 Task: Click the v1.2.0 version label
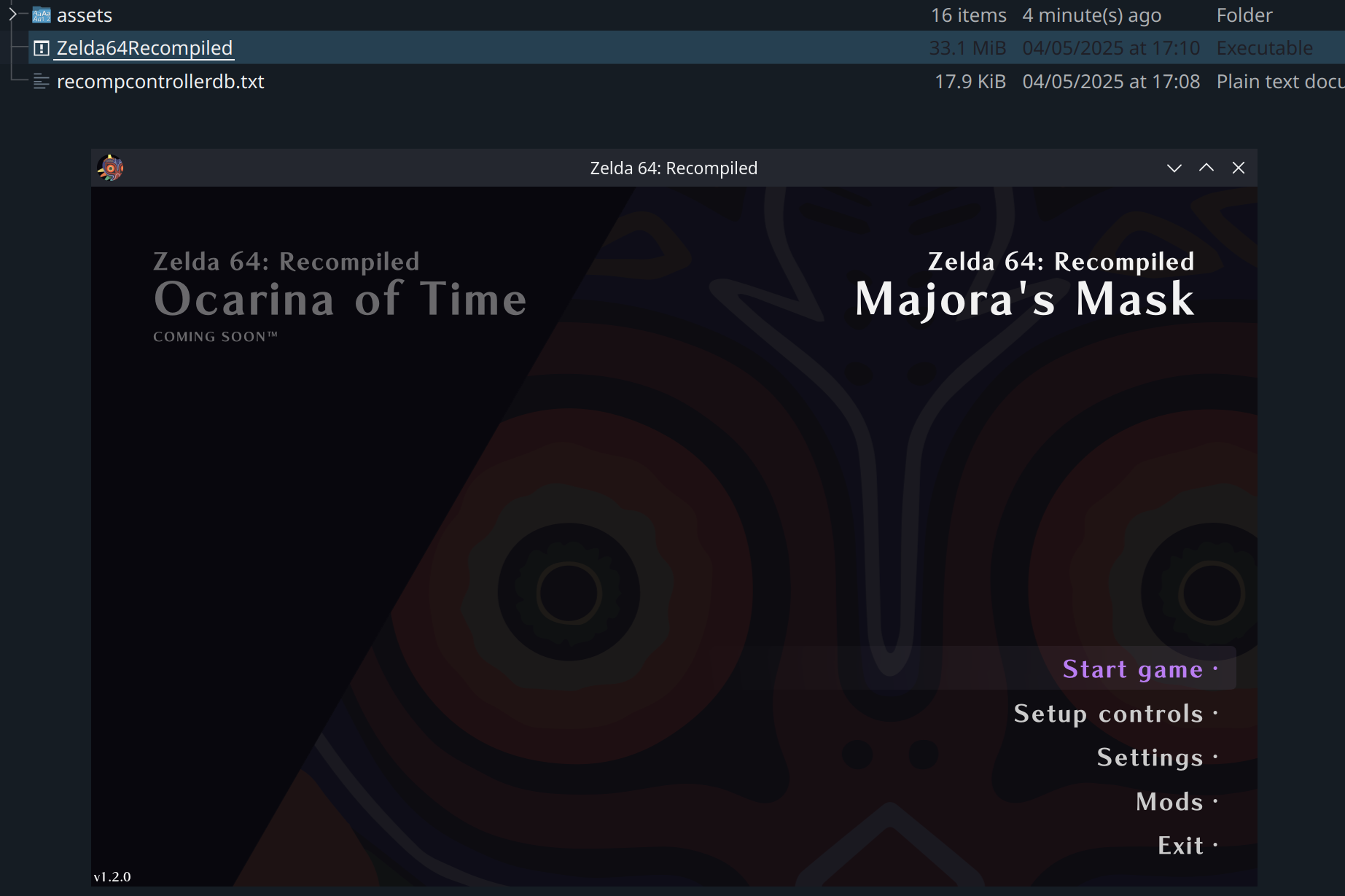[112, 876]
